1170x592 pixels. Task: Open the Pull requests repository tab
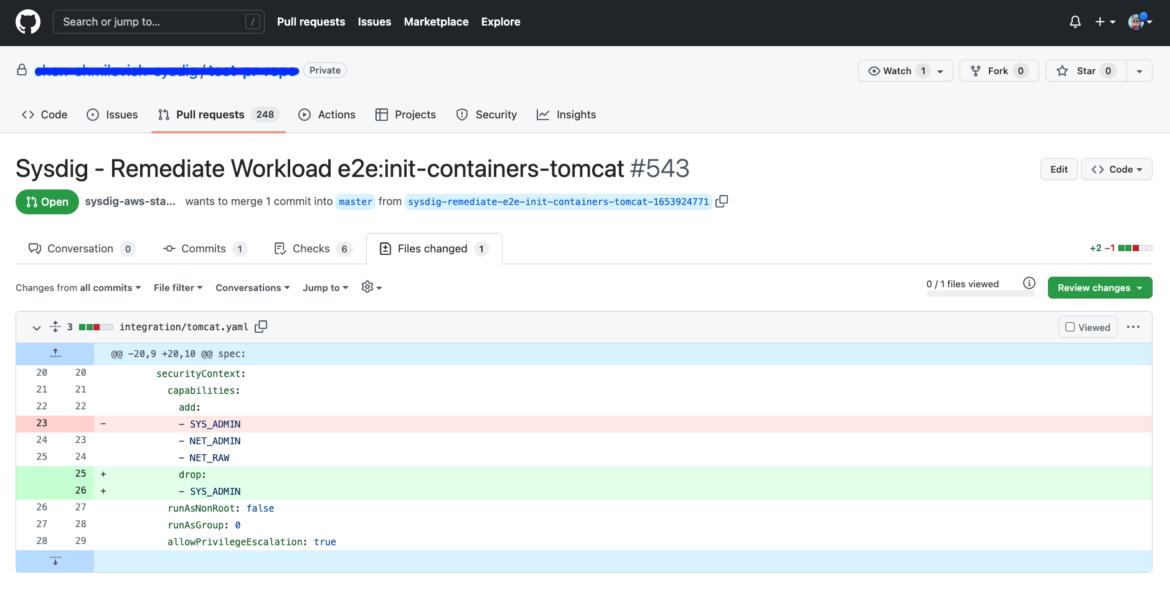pos(218,114)
